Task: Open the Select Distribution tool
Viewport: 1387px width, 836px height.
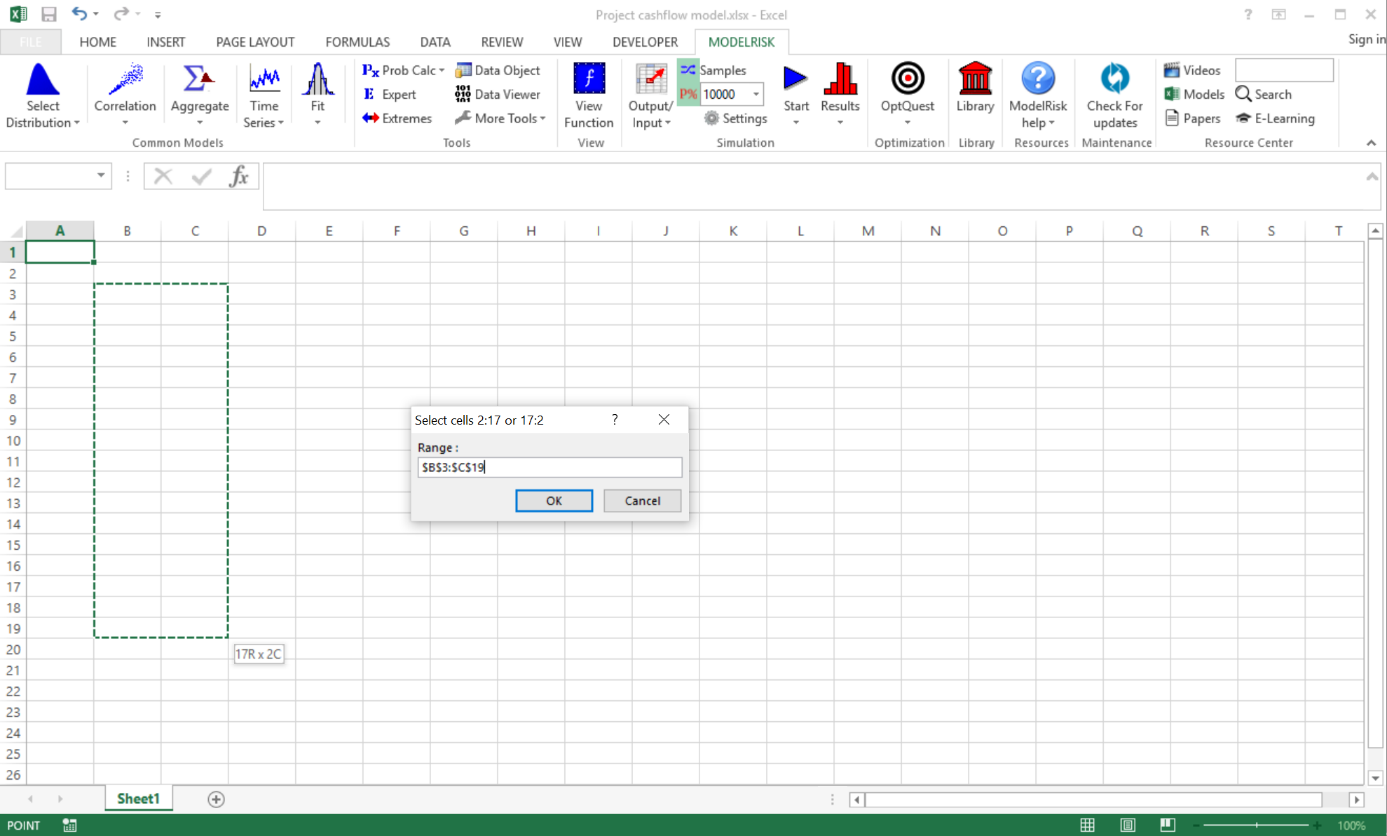Action: 42,95
